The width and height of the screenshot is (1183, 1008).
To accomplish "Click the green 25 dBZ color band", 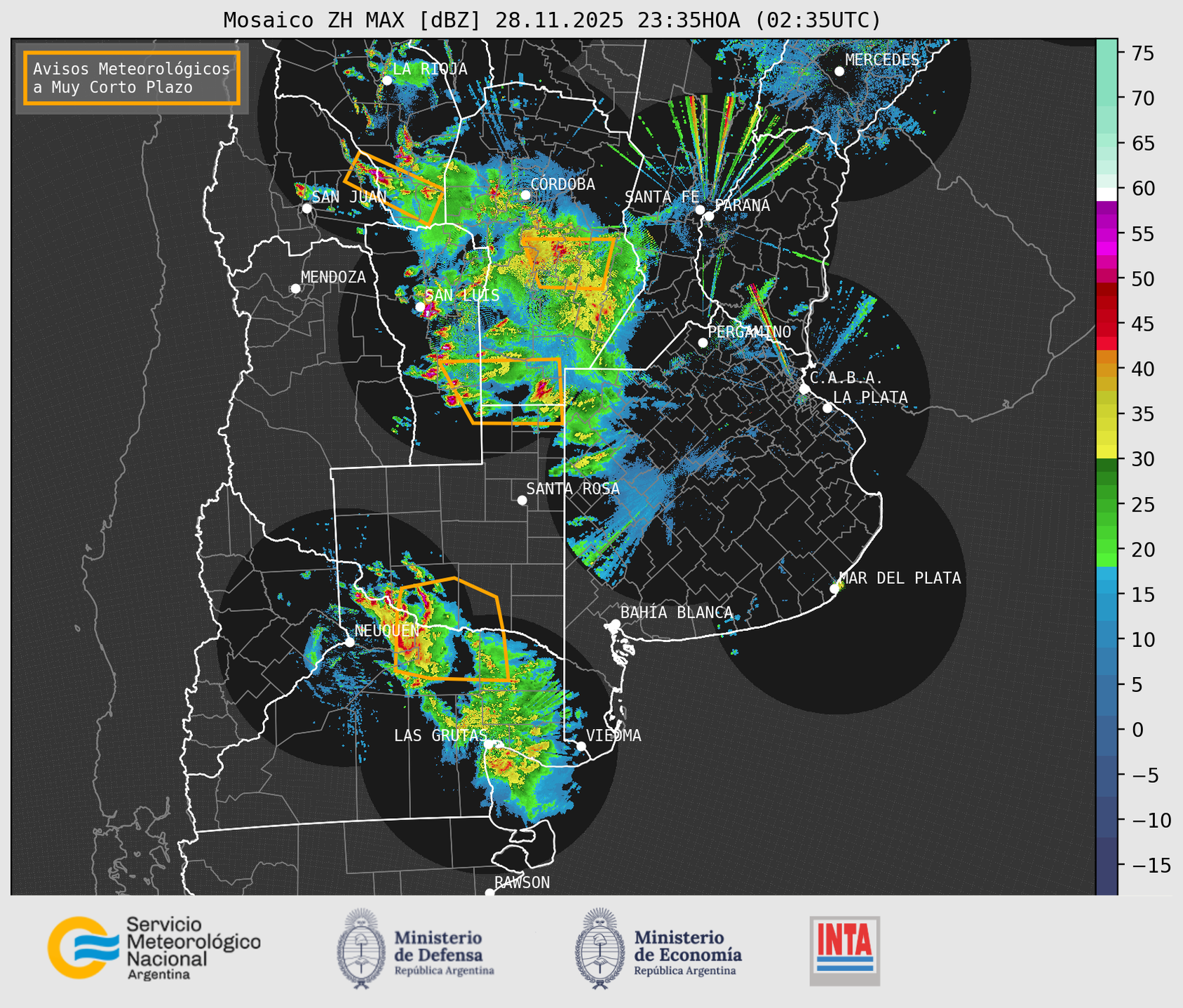I will click(x=1107, y=504).
